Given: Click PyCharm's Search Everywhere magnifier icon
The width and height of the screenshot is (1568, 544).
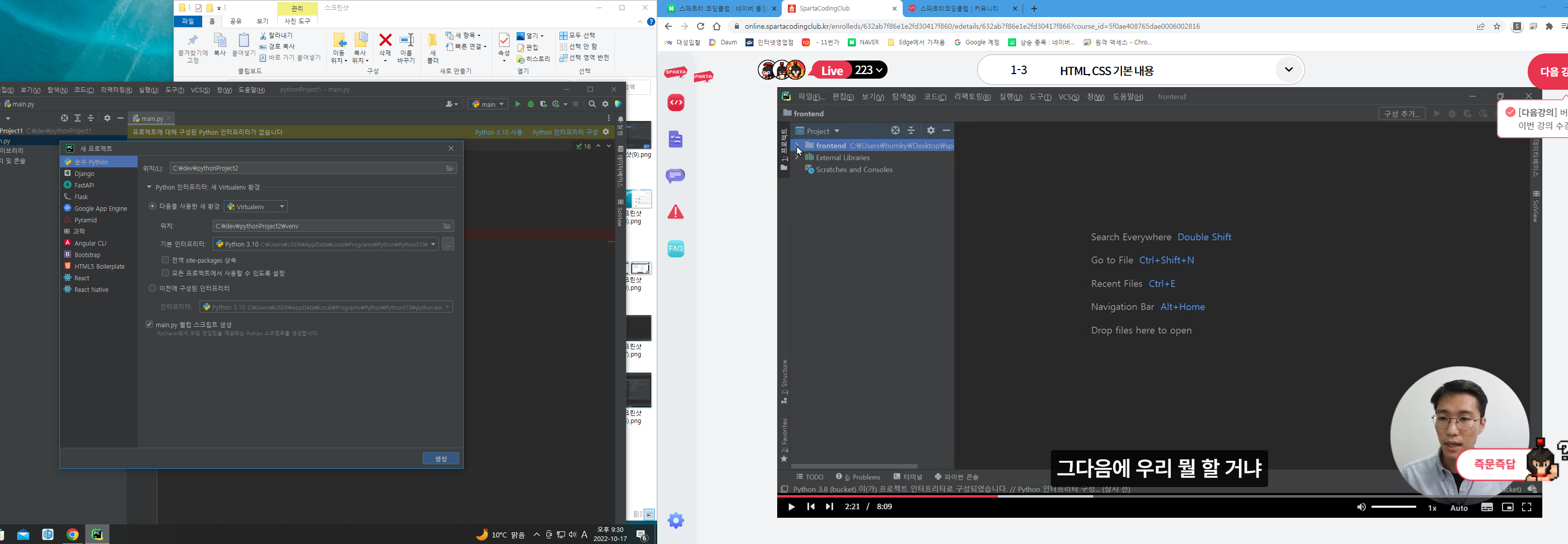Looking at the screenshot, I should pyautogui.click(x=592, y=104).
